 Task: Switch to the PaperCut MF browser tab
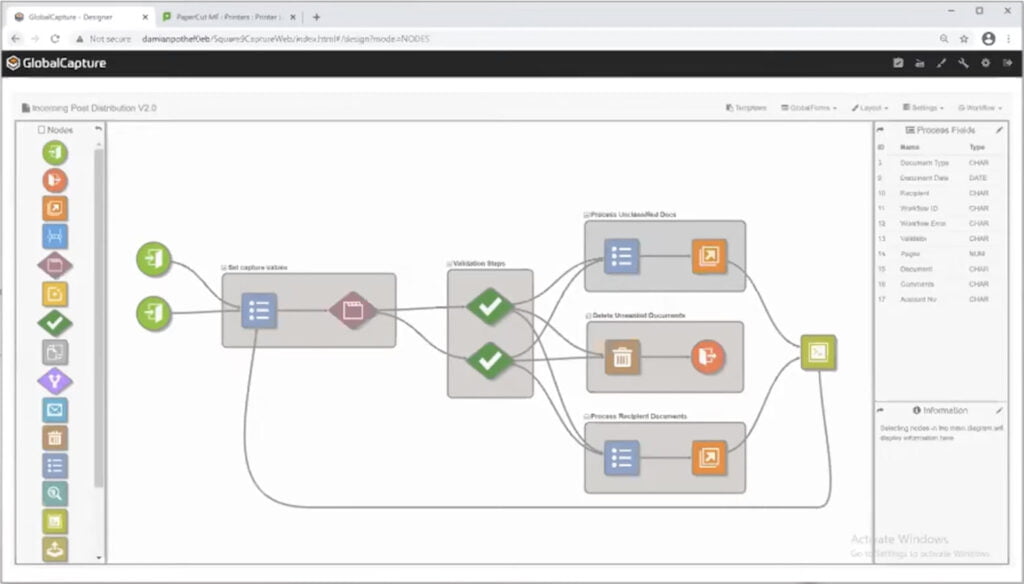227,17
